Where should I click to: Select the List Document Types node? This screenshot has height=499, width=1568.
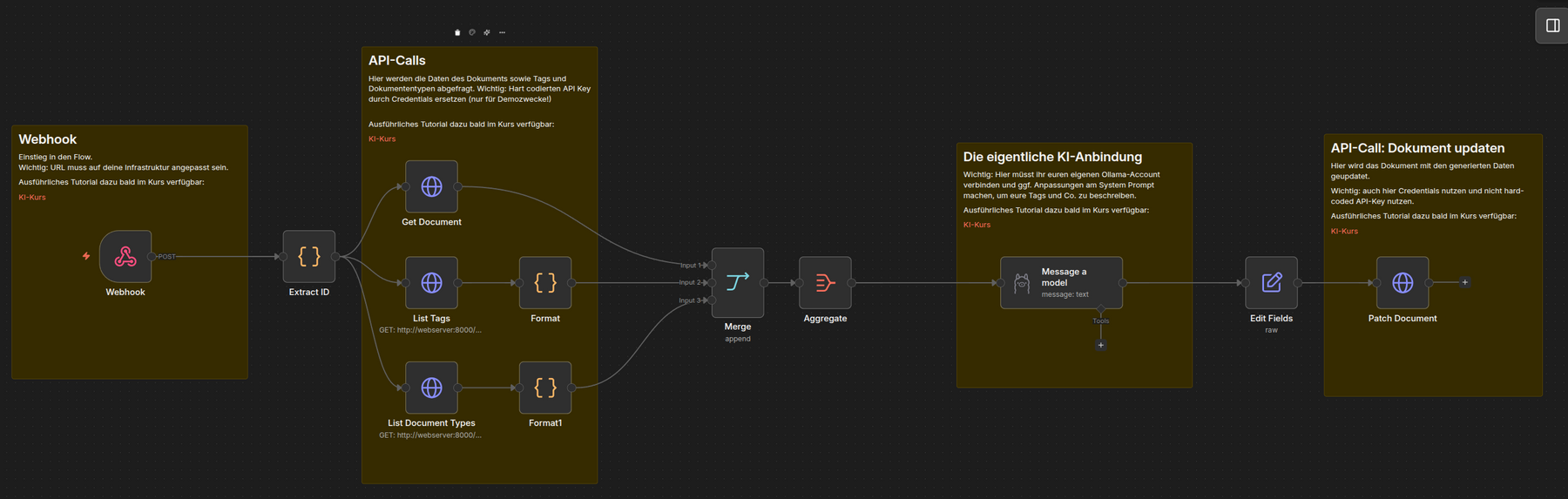tap(431, 388)
